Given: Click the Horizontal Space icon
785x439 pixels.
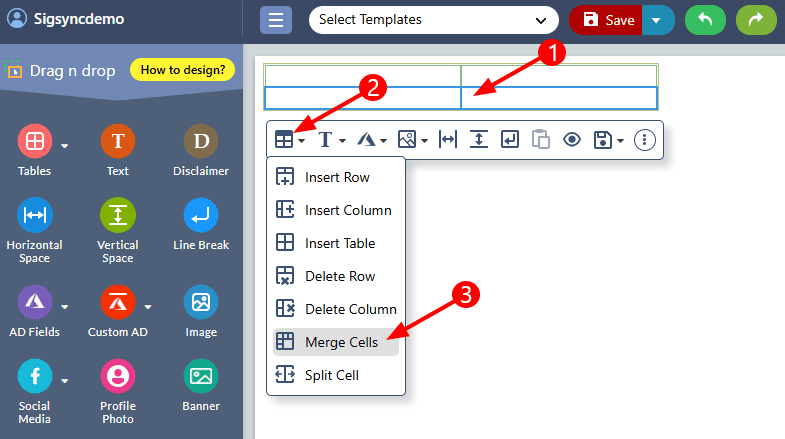Looking at the screenshot, I should tap(35, 216).
